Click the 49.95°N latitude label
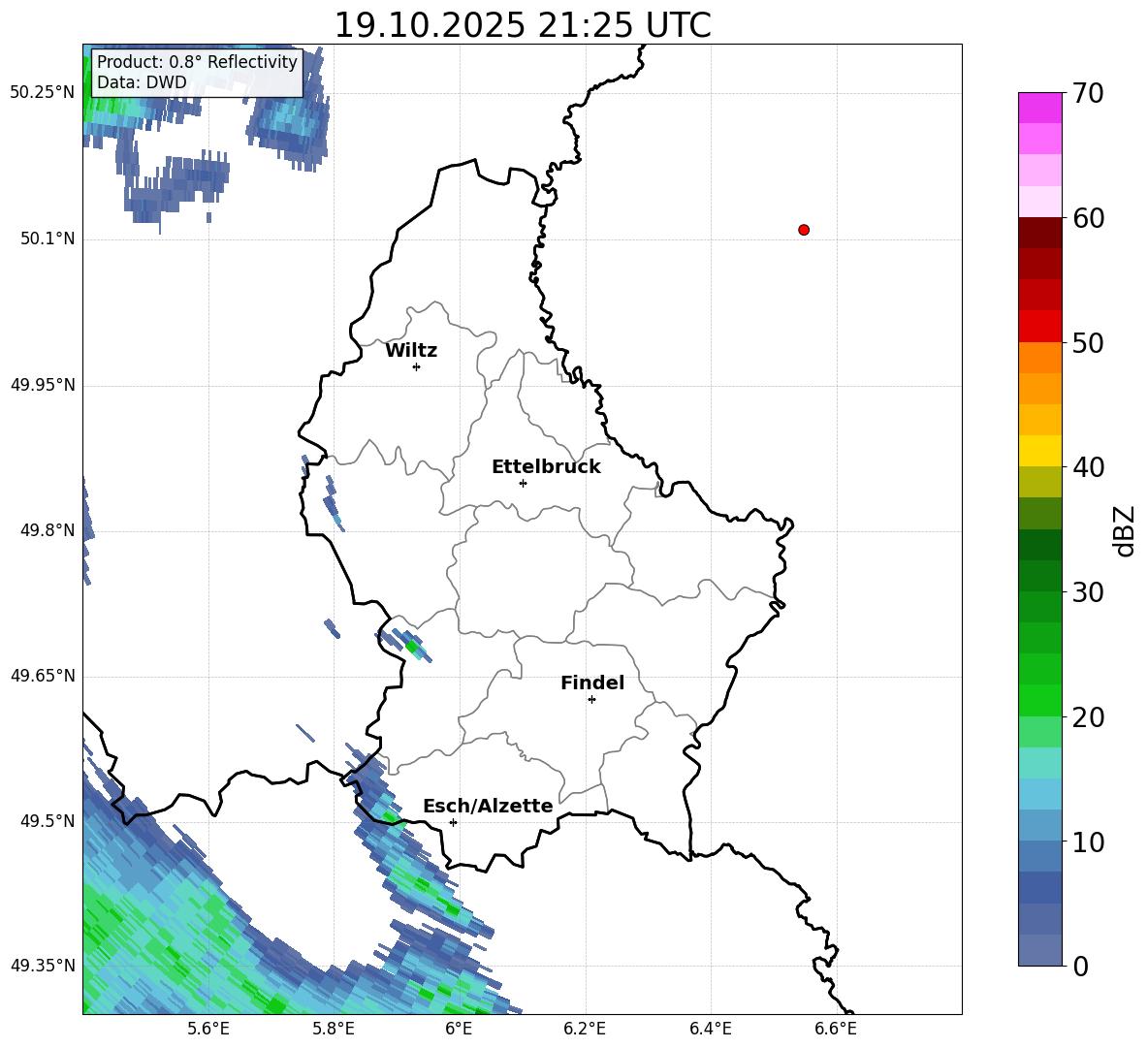Viewport: 1148px width, 1048px height. (x=43, y=385)
